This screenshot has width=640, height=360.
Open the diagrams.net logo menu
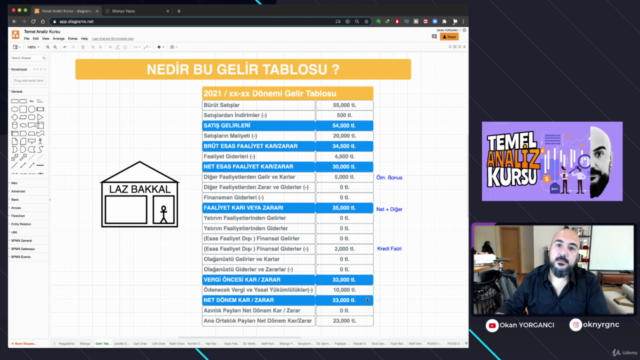click(x=16, y=34)
